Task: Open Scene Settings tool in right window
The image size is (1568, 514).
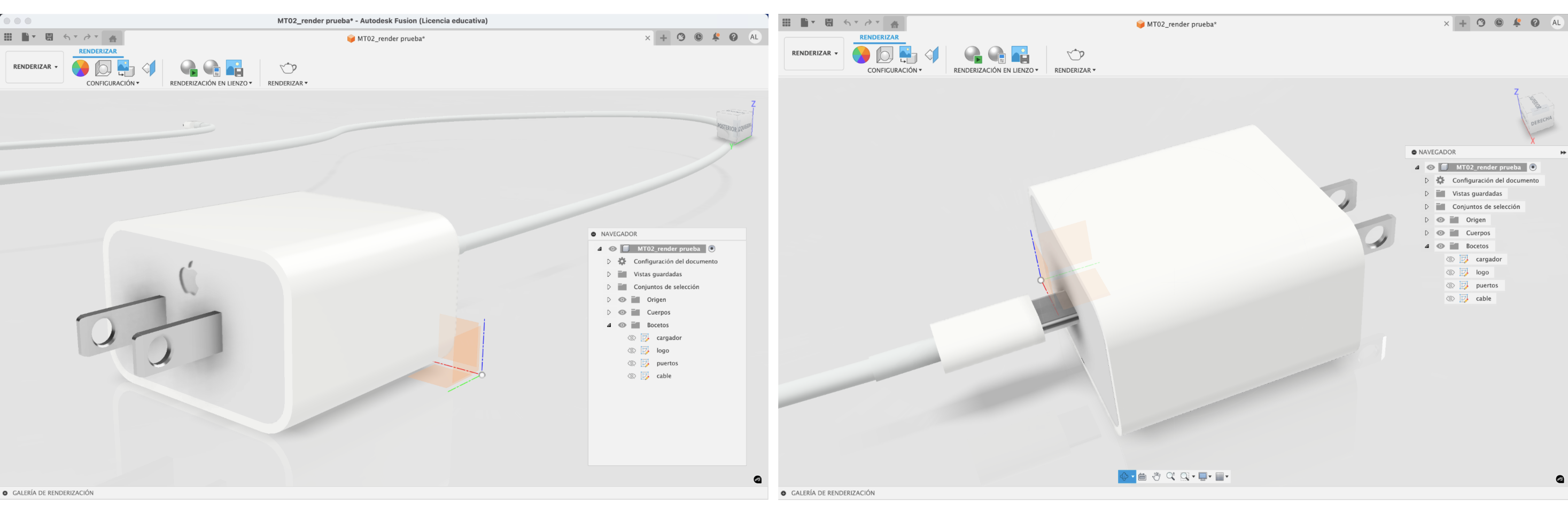Action: 884,56
